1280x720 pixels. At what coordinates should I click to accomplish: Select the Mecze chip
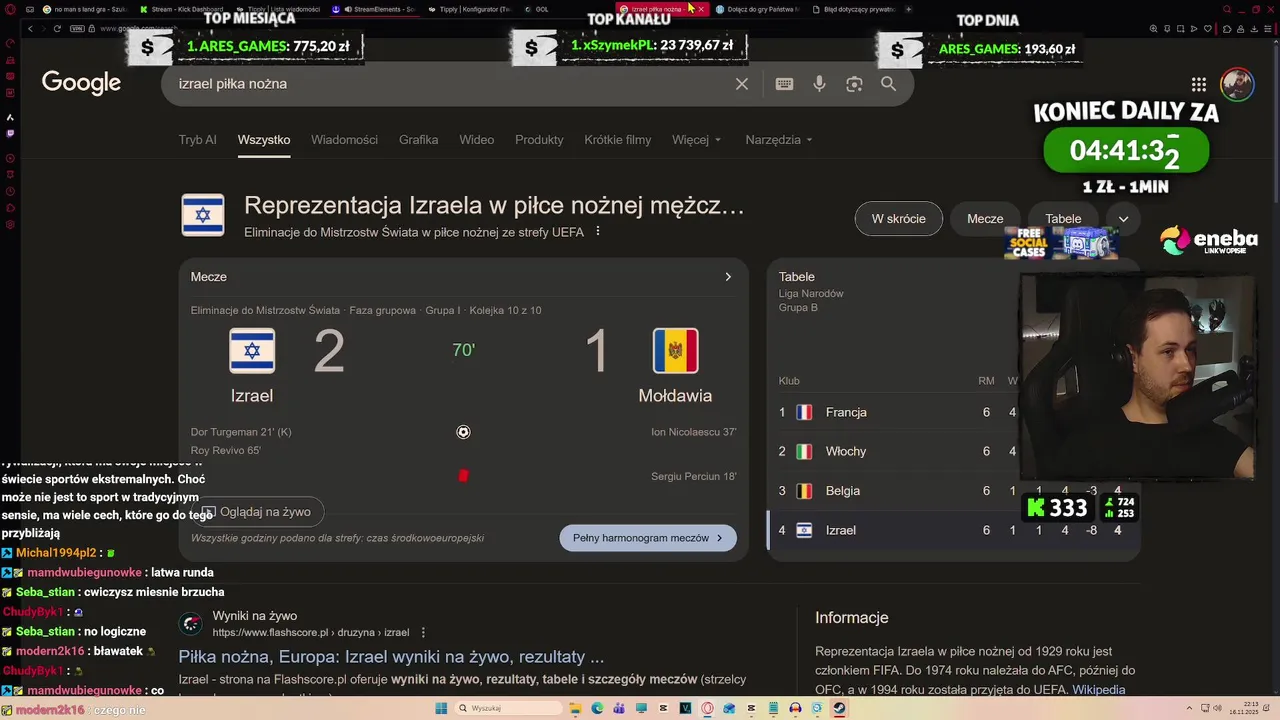pyautogui.click(x=985, y=219)
